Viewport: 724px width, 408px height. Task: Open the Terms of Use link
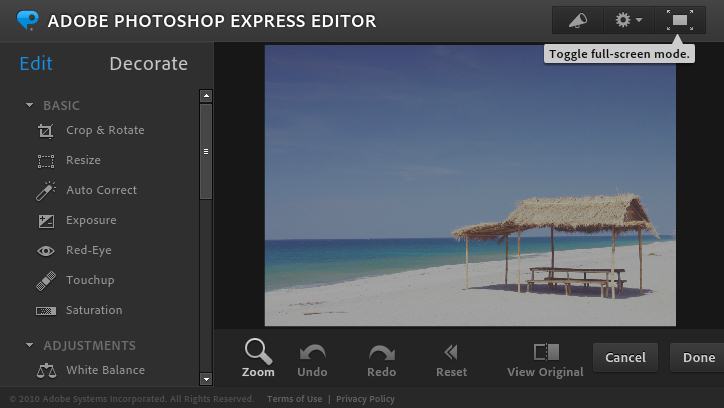tap(295, 399)
